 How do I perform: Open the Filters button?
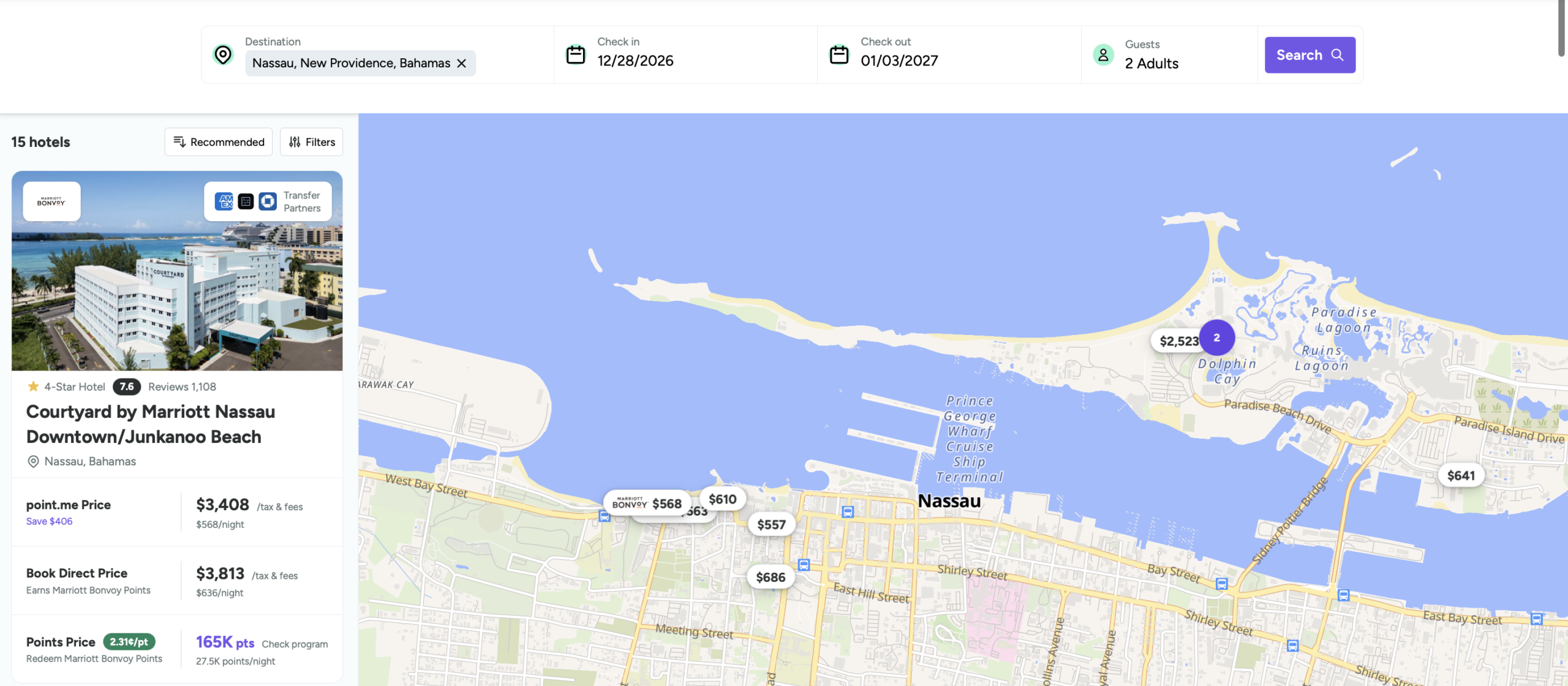tap(312, 142)
